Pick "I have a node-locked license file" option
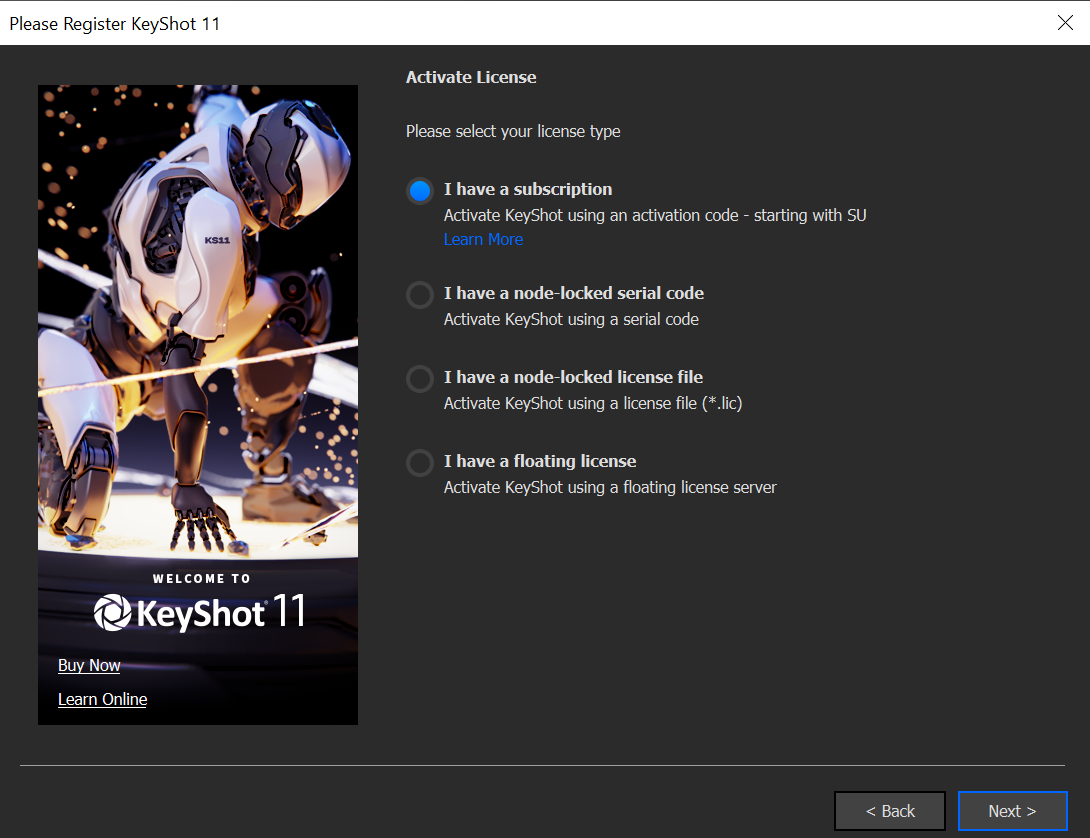 tap(419, 378)
